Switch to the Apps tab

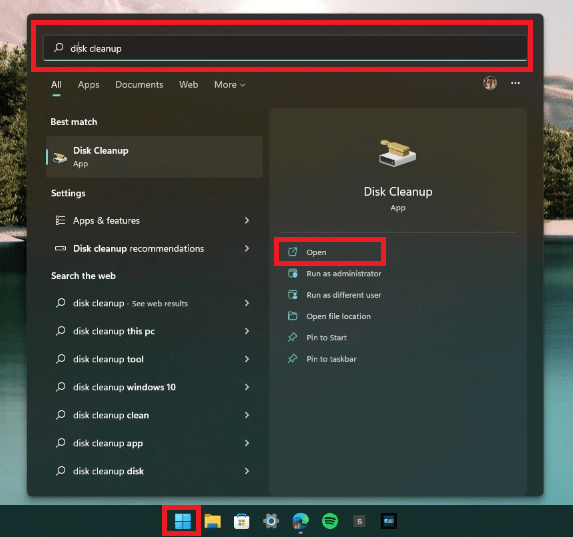(88, 85)
